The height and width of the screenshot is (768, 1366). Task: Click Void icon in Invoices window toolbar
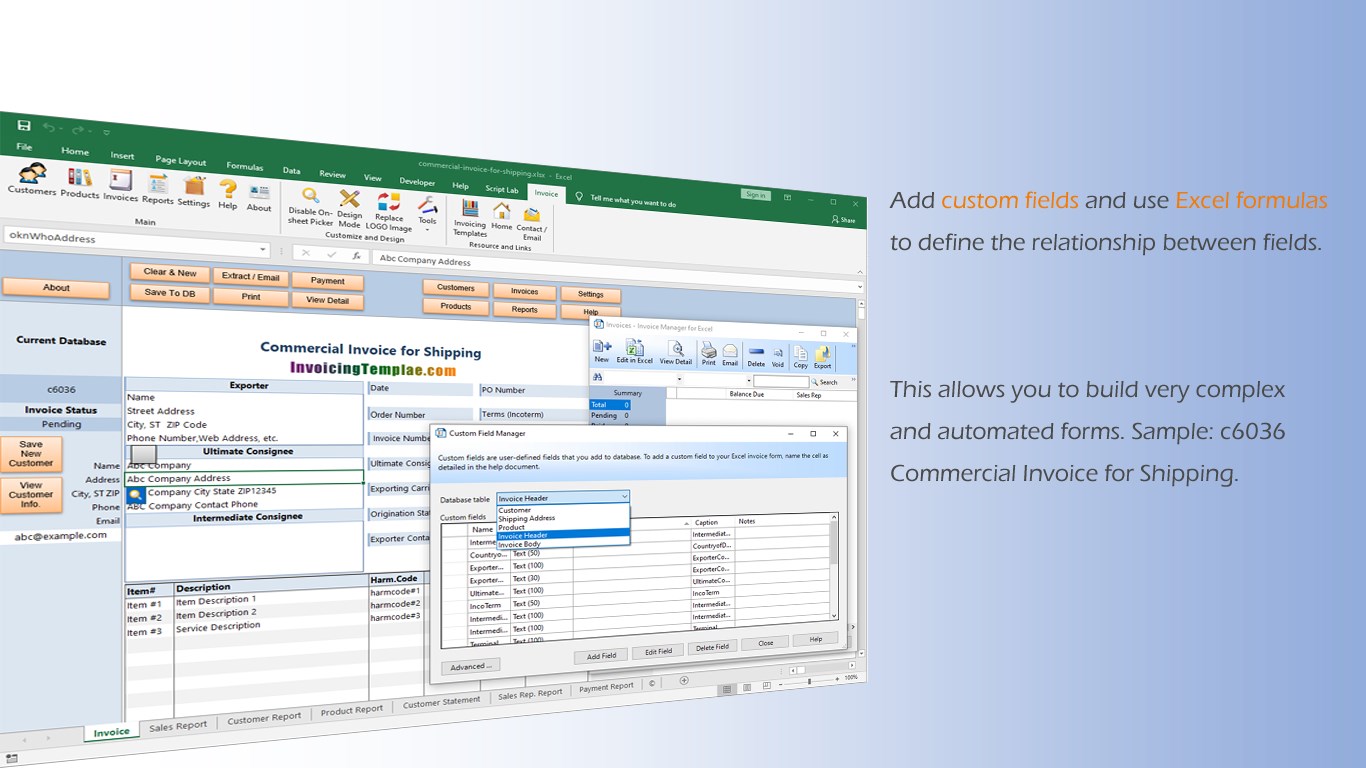point(778,356)
